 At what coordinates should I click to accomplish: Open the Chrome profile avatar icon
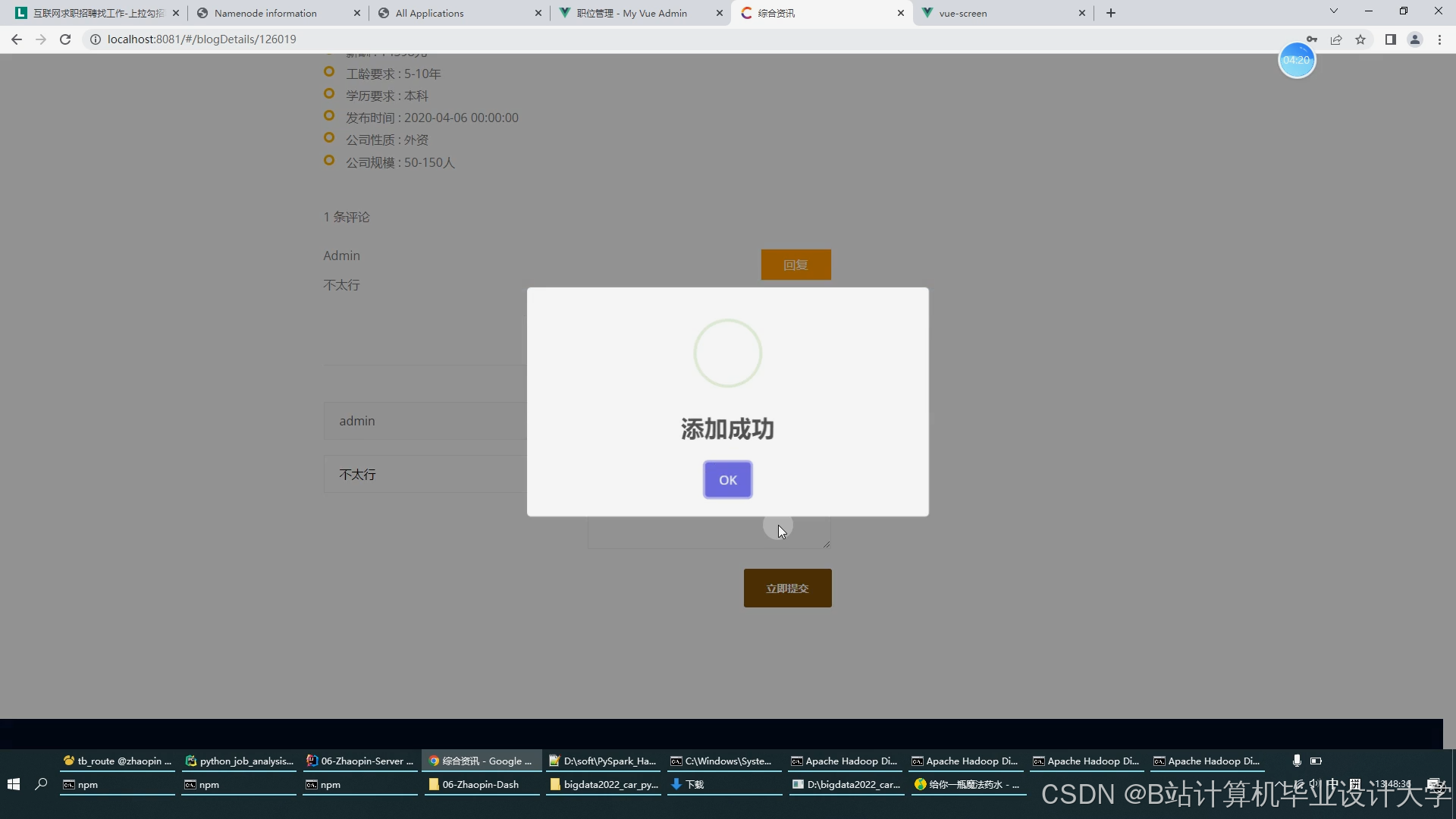1414,39
